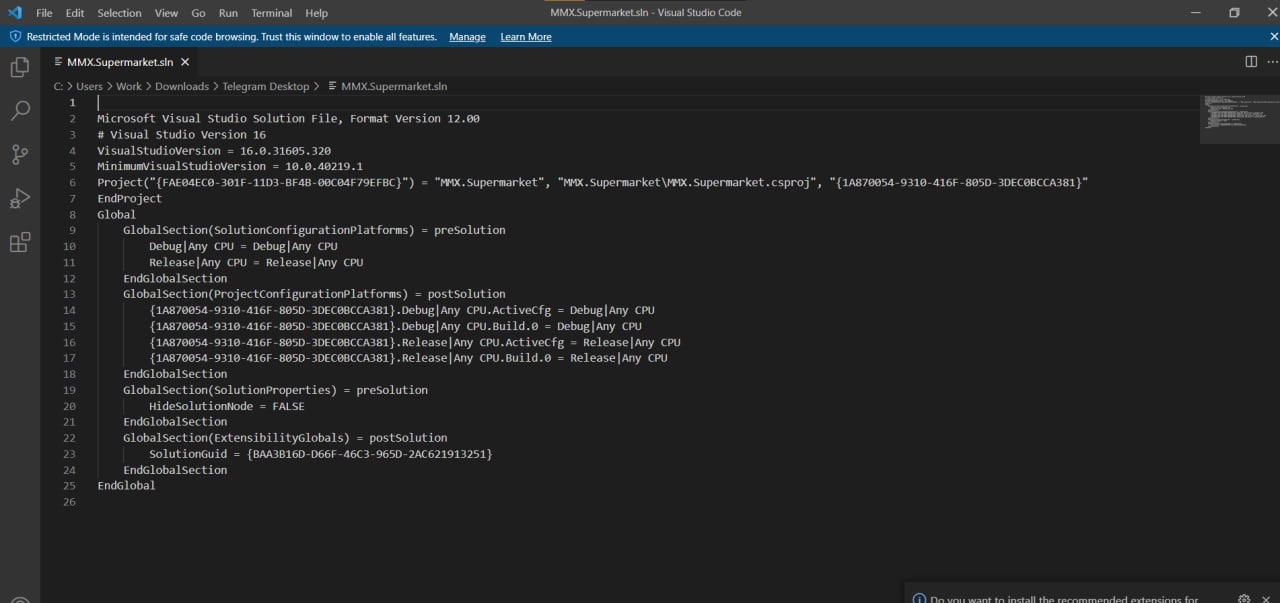Close the MMX.Supermarket.sln tab

tap(184, 62)
